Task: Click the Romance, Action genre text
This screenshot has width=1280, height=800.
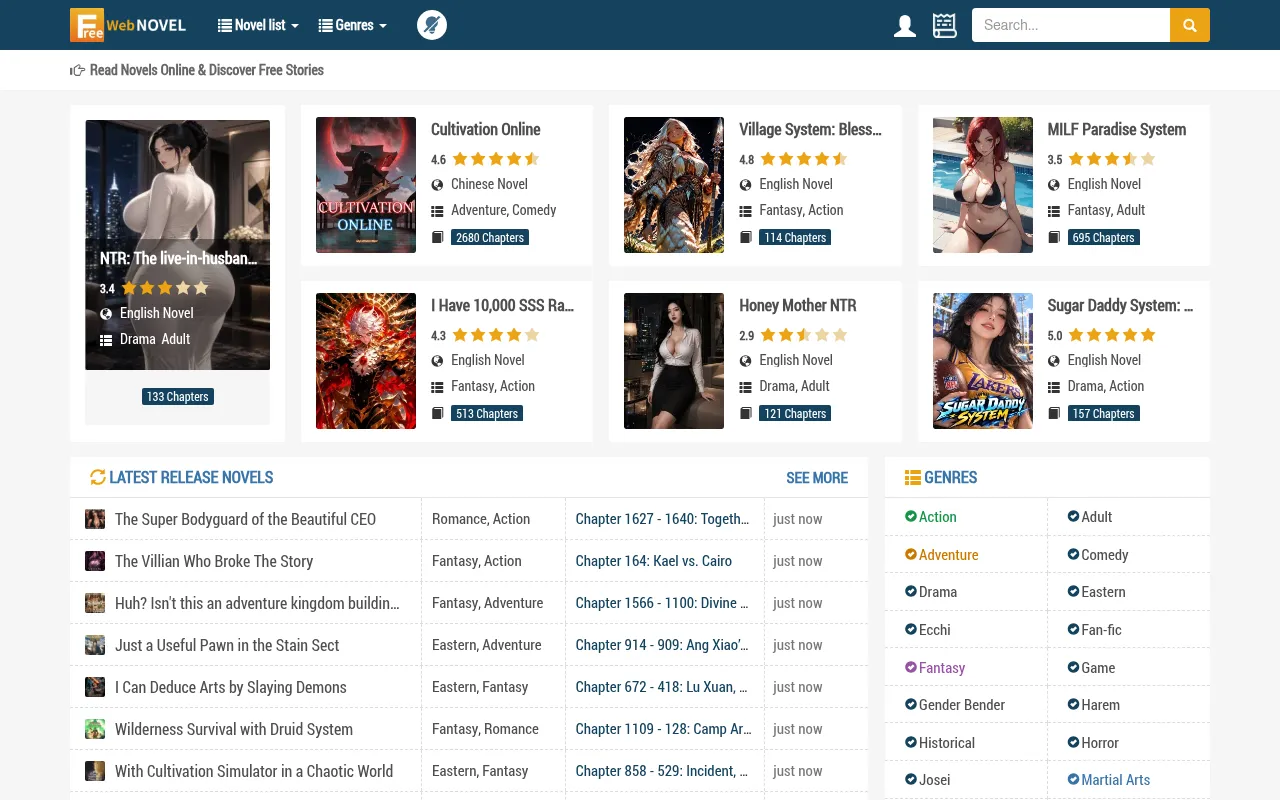Action: [481, 519]
